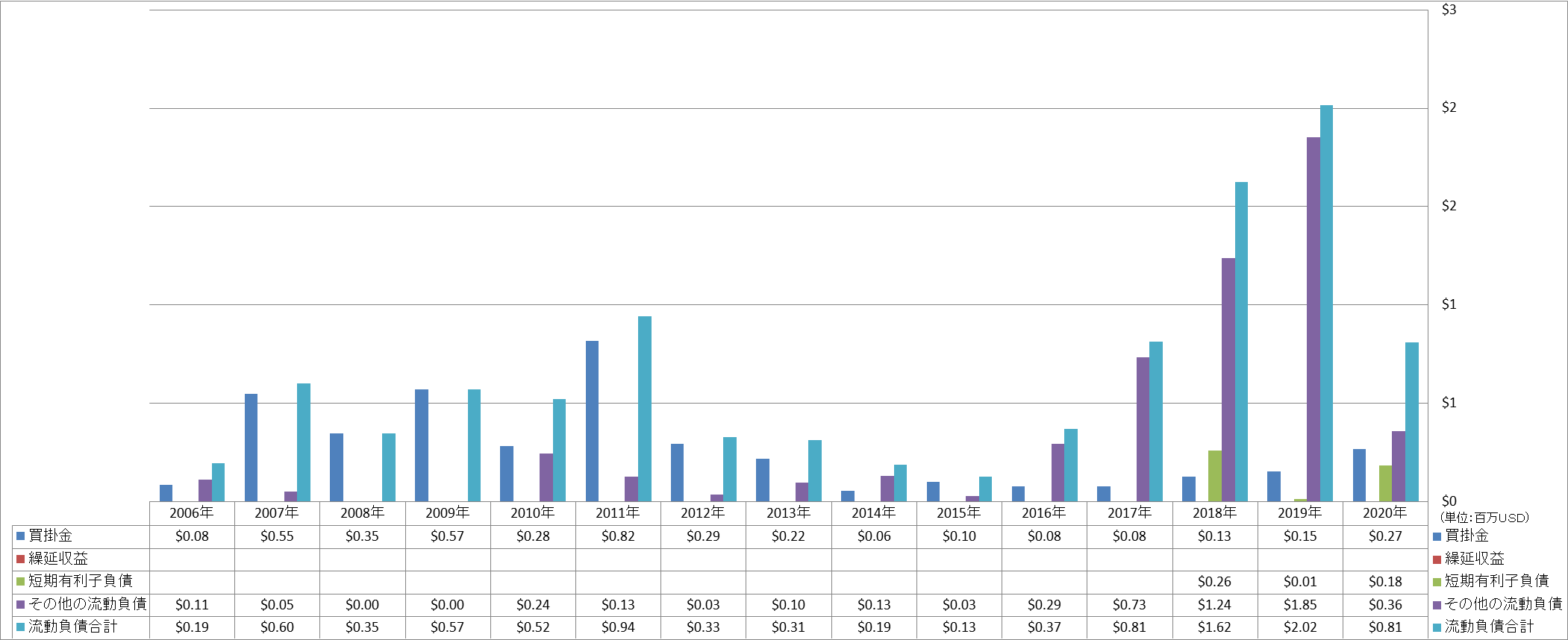The height and width of the screenshot is (640, 1568).
Task: Select その他の流動負債 cell $1.85 for 2019年
Action: [x=1300, y=605]
